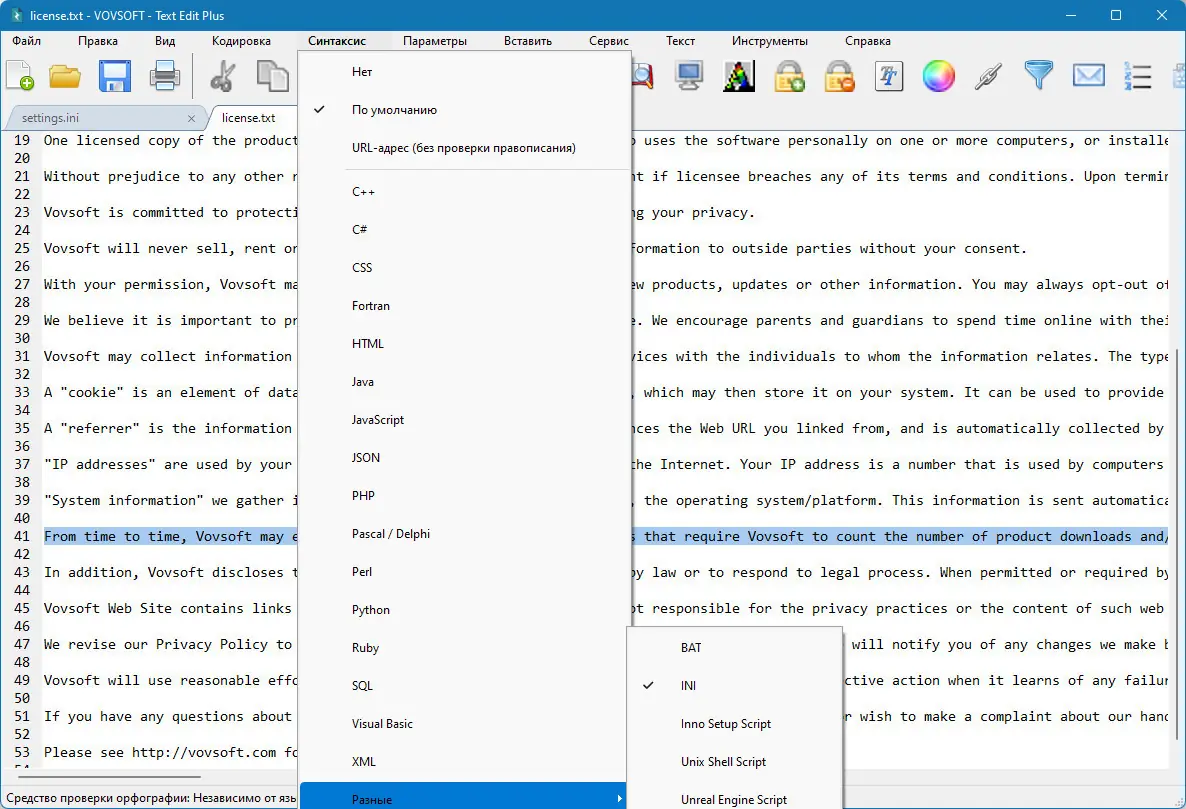Click the colorful triangle image icon

tap(739, 76)
